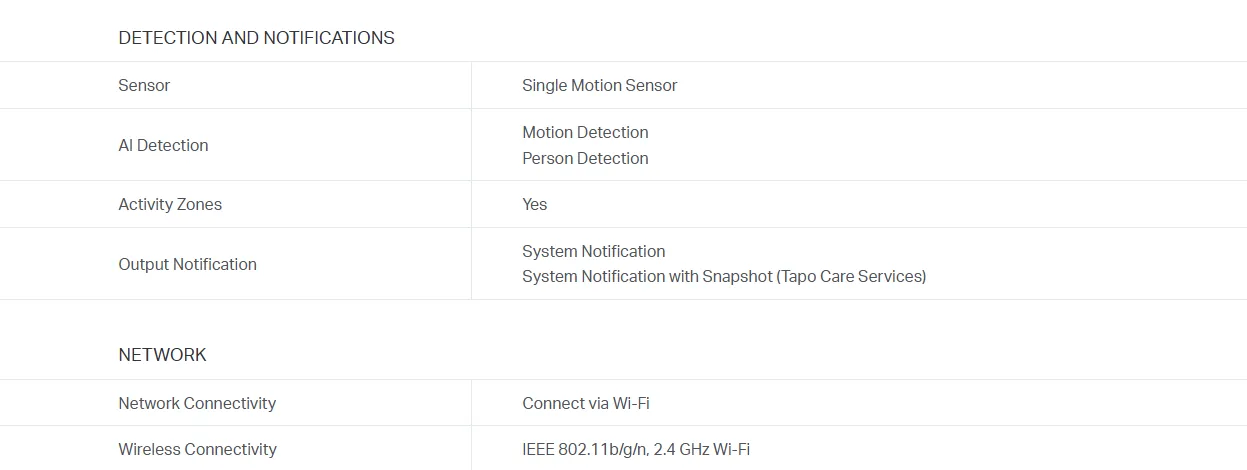Image resolution: width=1247 pixels, height=470 pixels.
Task: Click the Detection and Notifications section heading
Action: (x=256, y=38)
